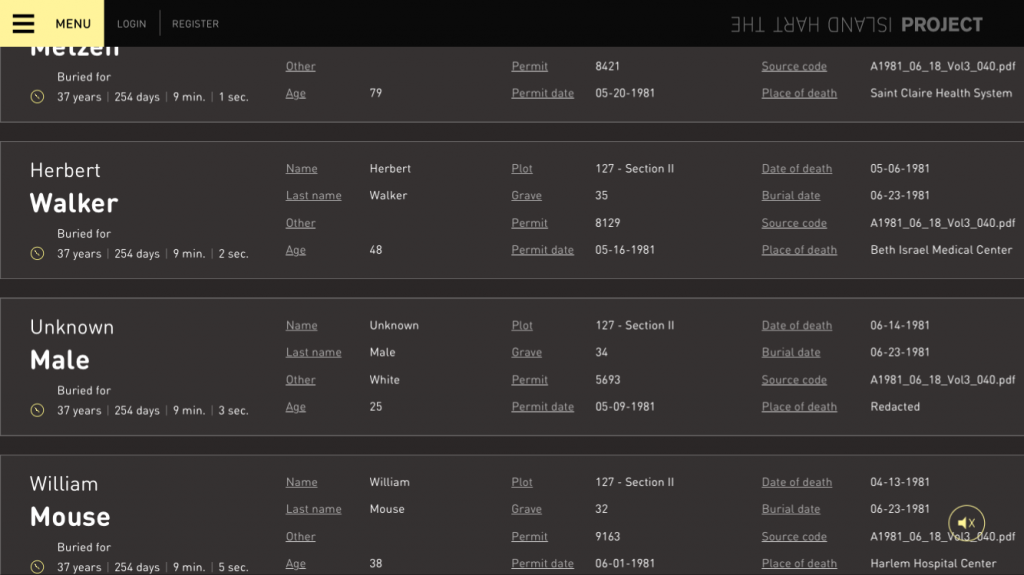Click Date of death label for Unknown Male
Image resolution: width=1024 pixels, height=575 pixels.
pos(796,326)
